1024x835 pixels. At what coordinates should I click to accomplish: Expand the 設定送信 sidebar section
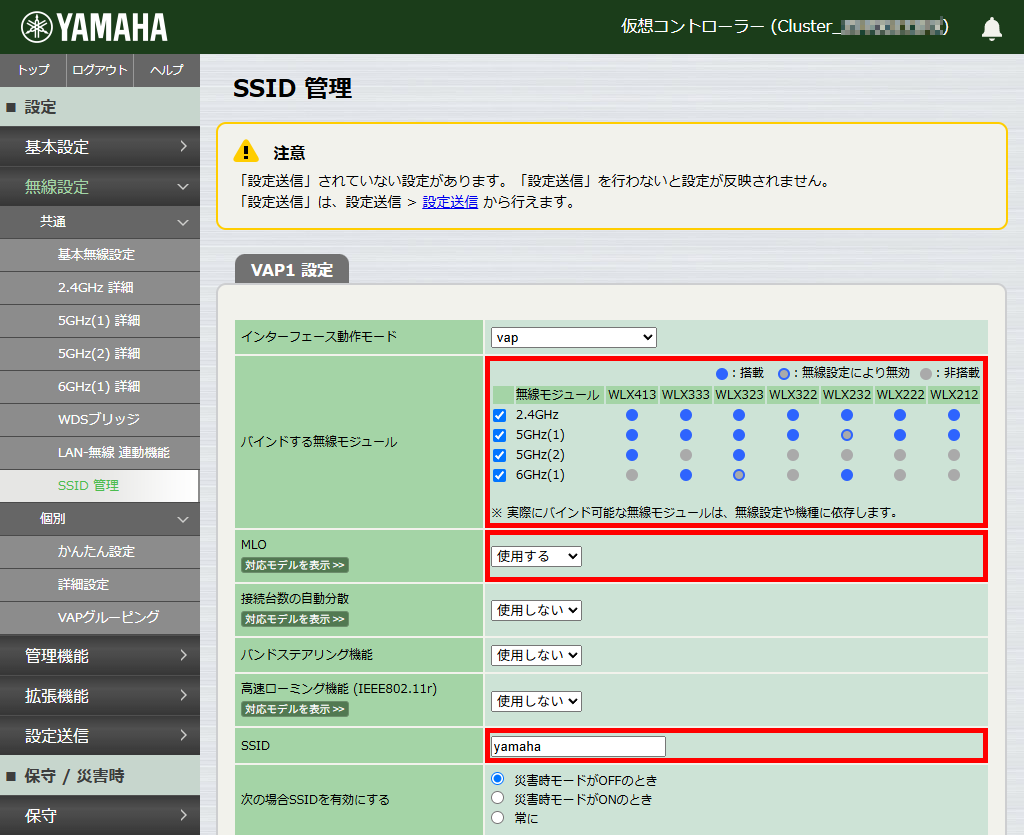point(100,736)
